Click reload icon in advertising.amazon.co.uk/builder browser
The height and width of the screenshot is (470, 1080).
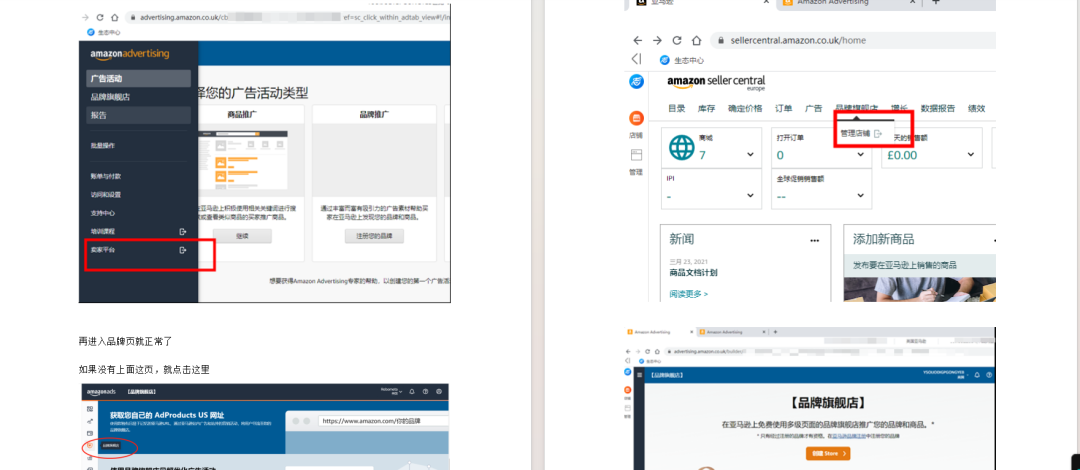coord(647,351)
